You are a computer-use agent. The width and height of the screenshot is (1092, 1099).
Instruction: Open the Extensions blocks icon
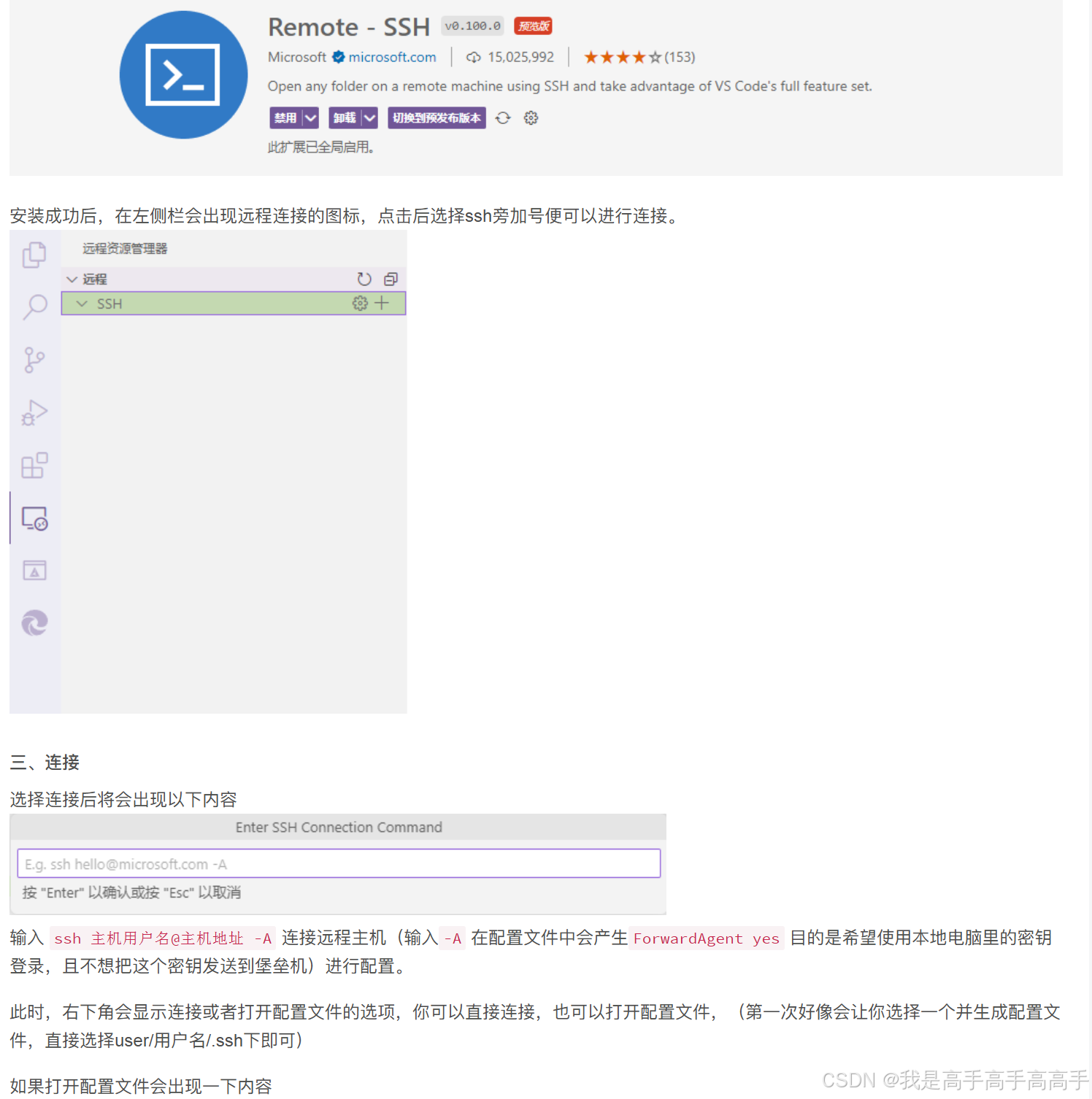[x=34, y=465]
